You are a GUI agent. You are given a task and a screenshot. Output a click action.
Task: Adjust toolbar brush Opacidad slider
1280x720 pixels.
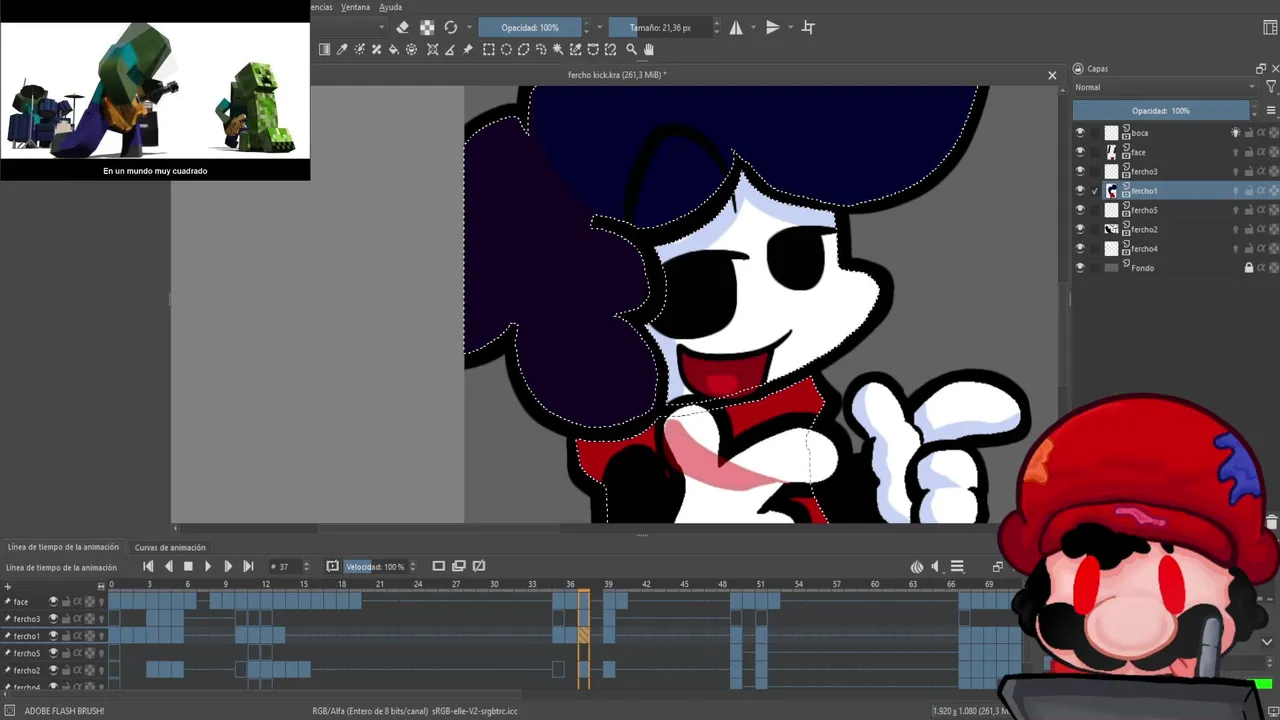pyautogui.click(x=530, y=28)
